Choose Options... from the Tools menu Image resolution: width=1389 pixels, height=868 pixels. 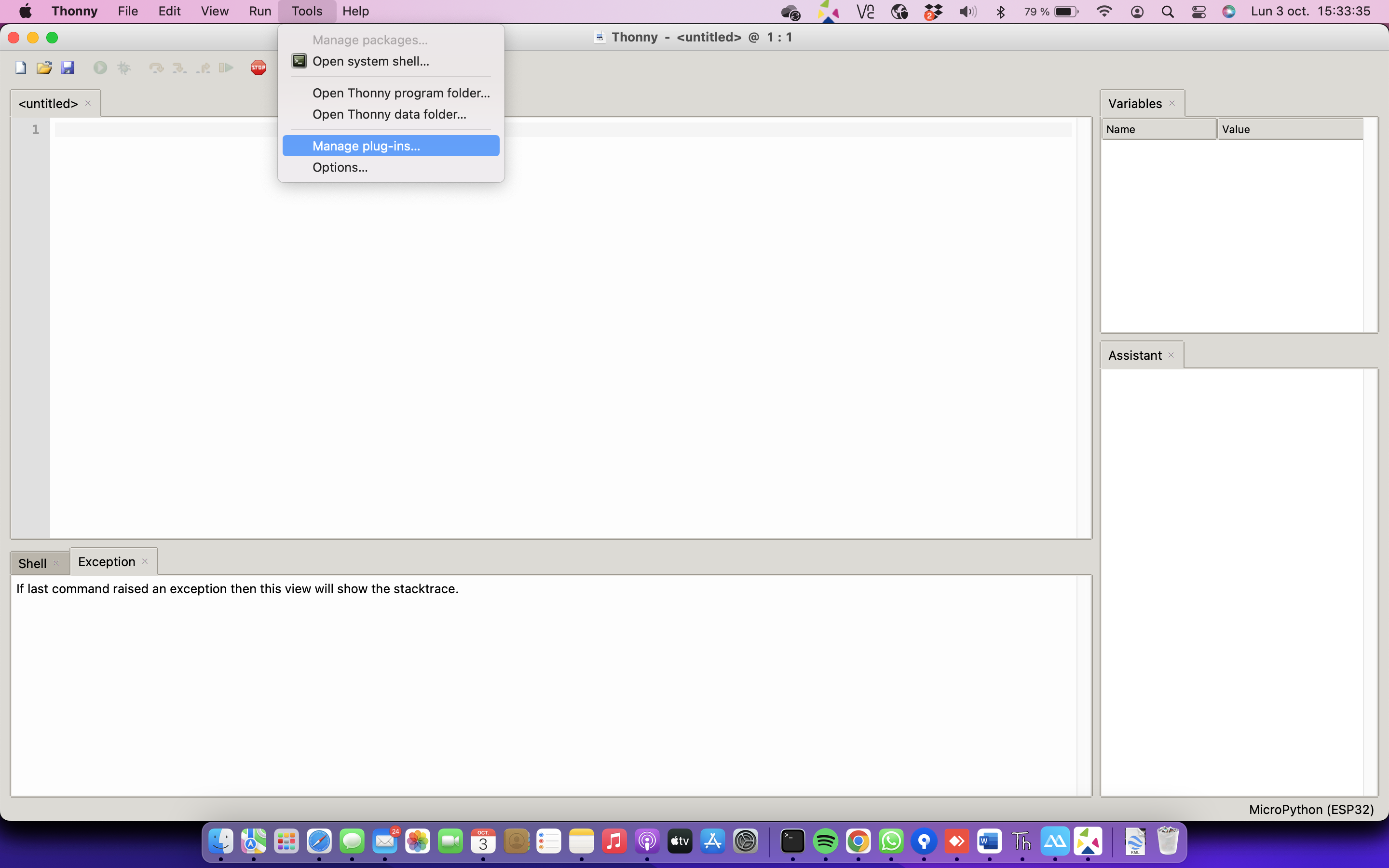tap(340, 168)
